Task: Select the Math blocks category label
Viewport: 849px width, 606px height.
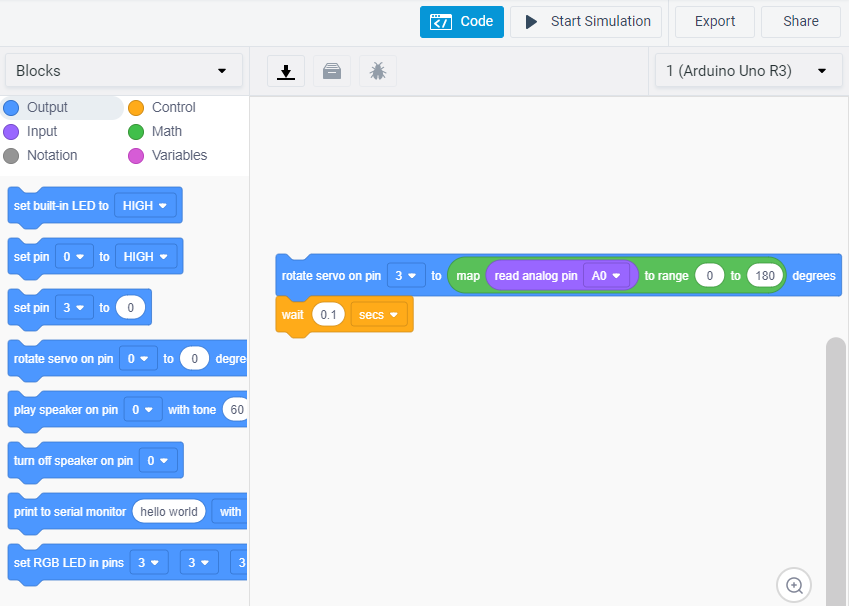Action: [167, 131]
